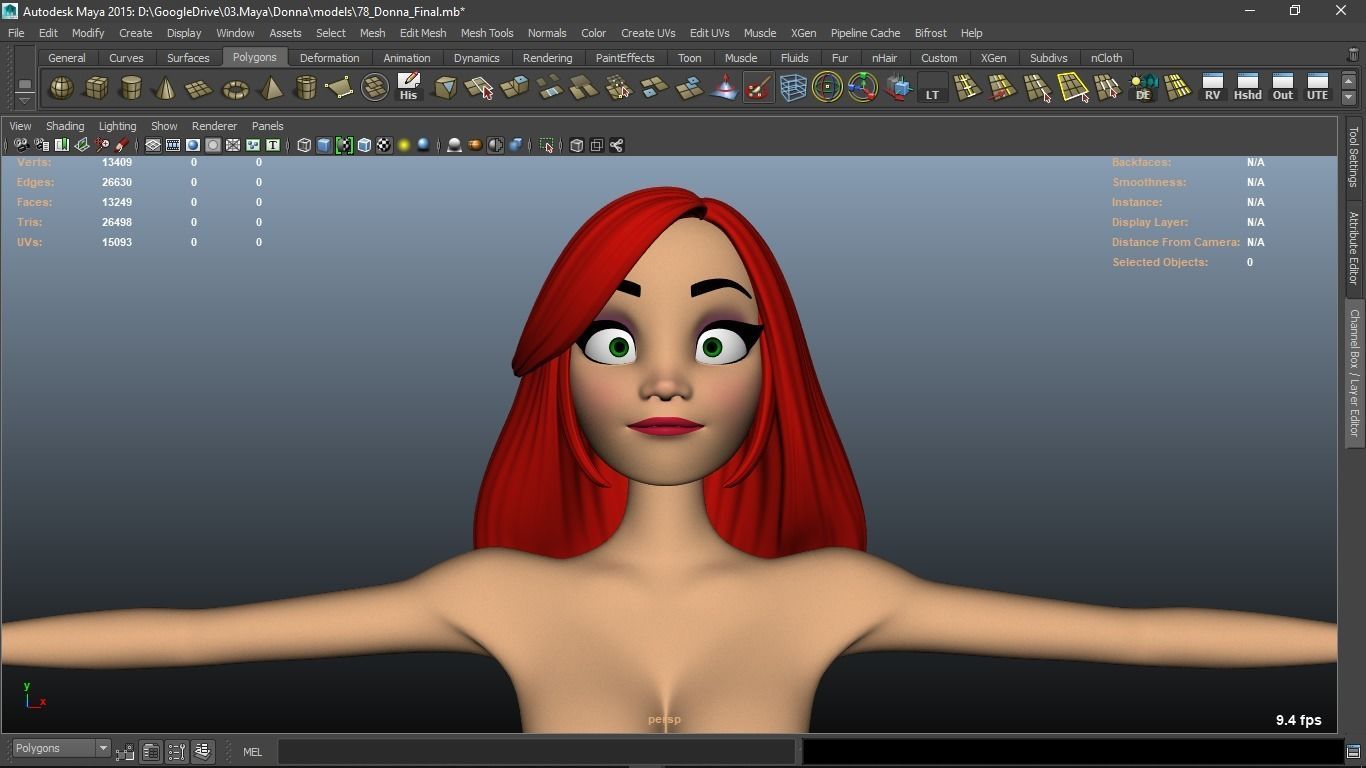Click the image plane panel icon
Viewport: 1366px width, 768px height.
(x=82, y=146)
